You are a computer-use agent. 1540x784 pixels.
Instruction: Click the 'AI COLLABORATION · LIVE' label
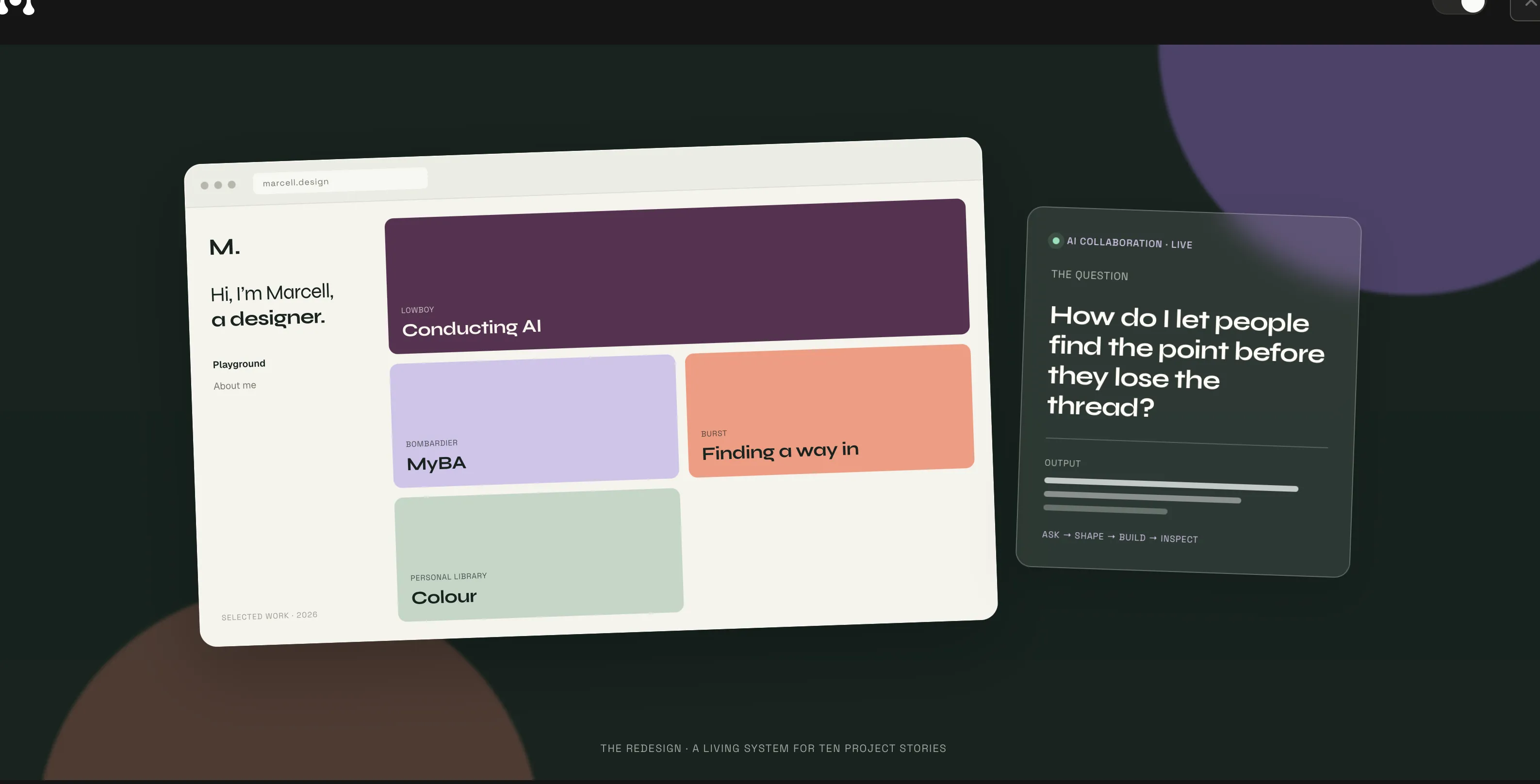(x=1130, y=243)
